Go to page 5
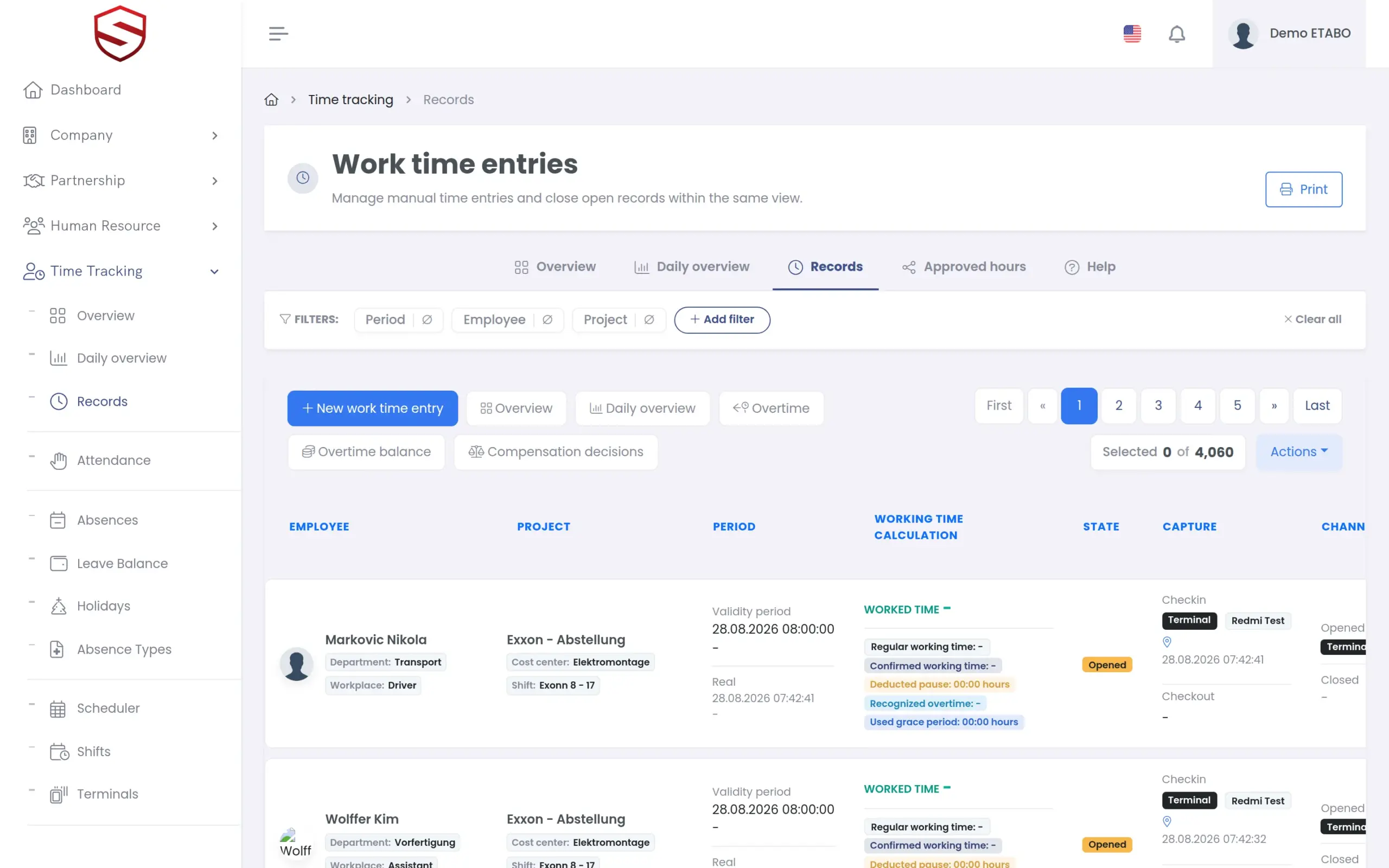Image resolution: width=1389 pixels, height=868 pixels. coord(1237,406)
